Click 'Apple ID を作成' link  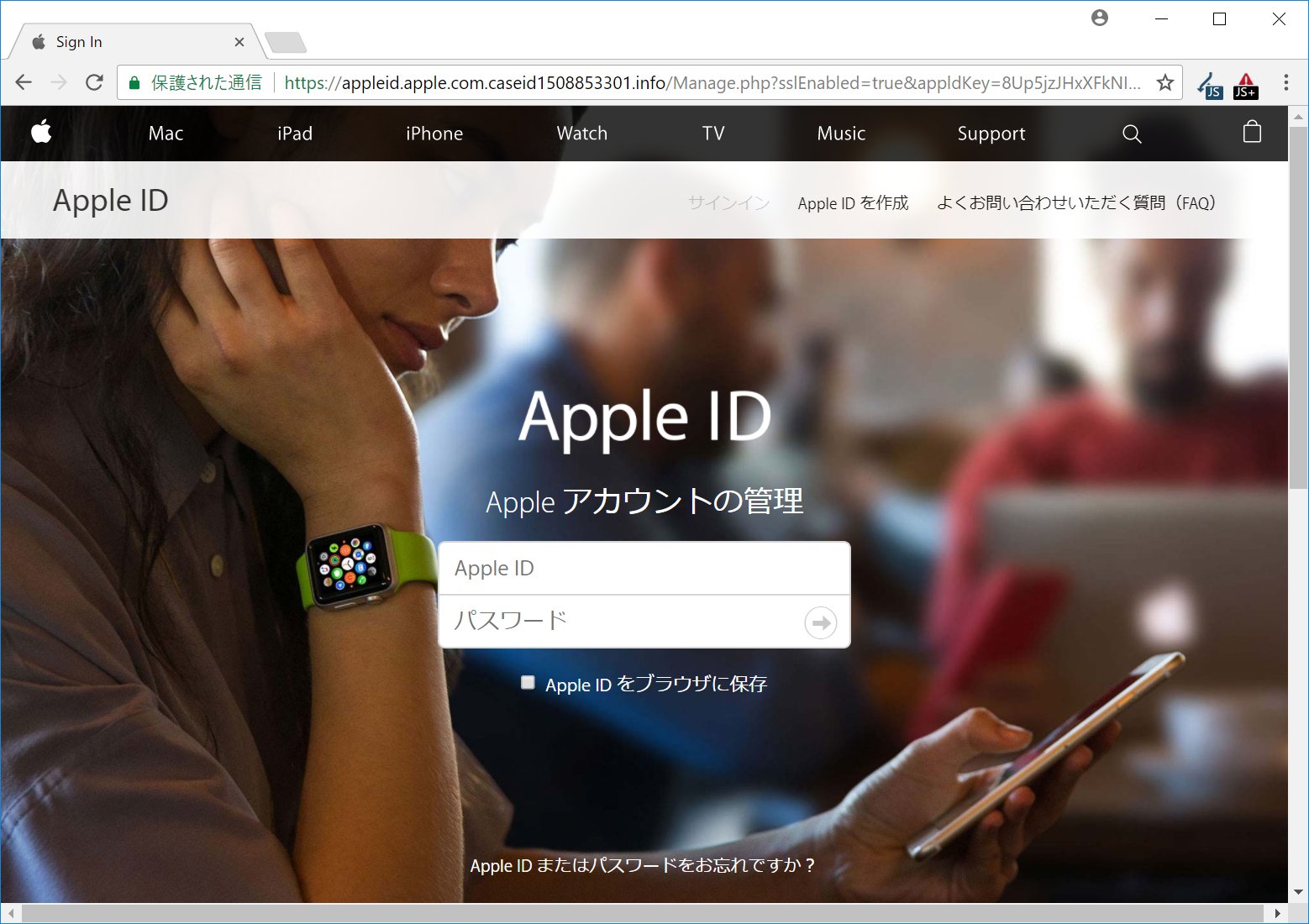853,202
